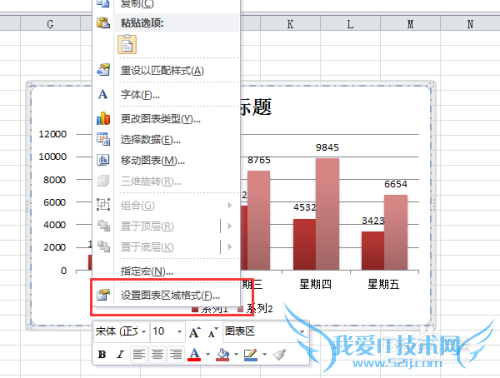Open the font size 10 dropdown

coord(179,332)
